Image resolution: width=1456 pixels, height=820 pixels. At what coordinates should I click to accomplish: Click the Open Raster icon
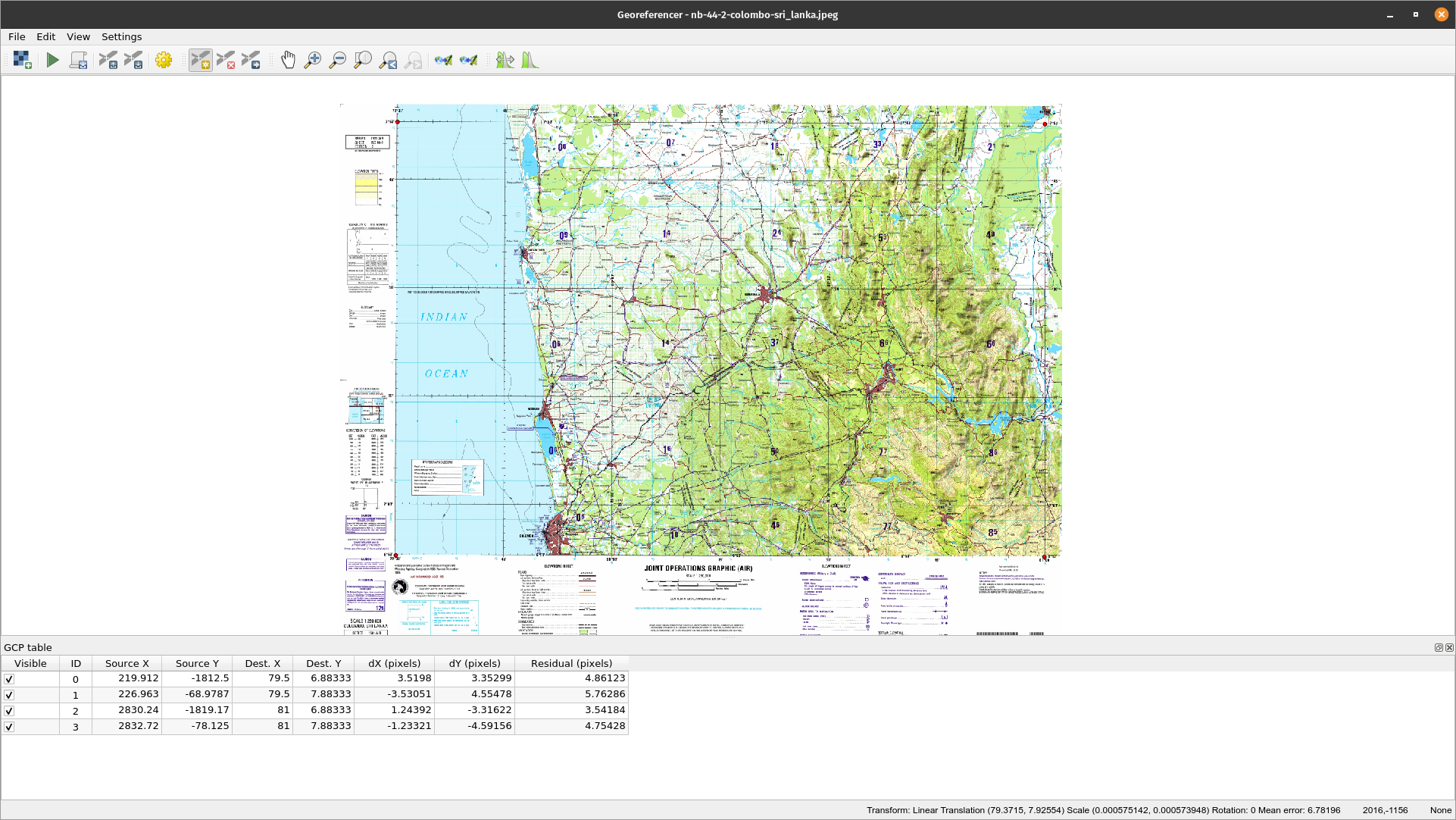tap(22, 60)
